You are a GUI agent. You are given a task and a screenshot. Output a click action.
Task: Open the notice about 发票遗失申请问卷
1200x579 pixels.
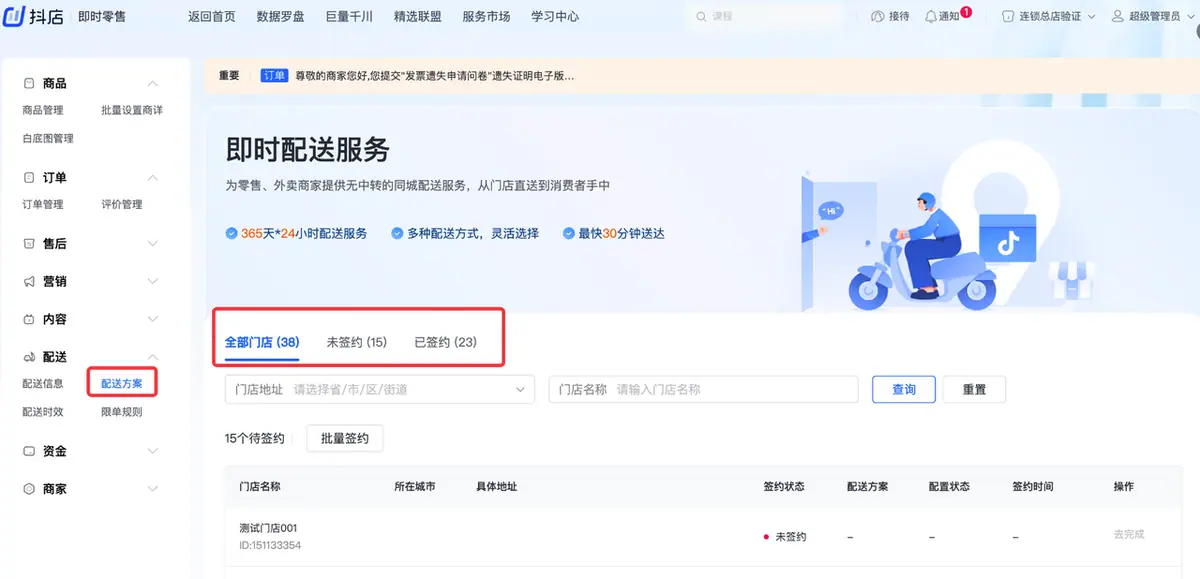(434, 76)
